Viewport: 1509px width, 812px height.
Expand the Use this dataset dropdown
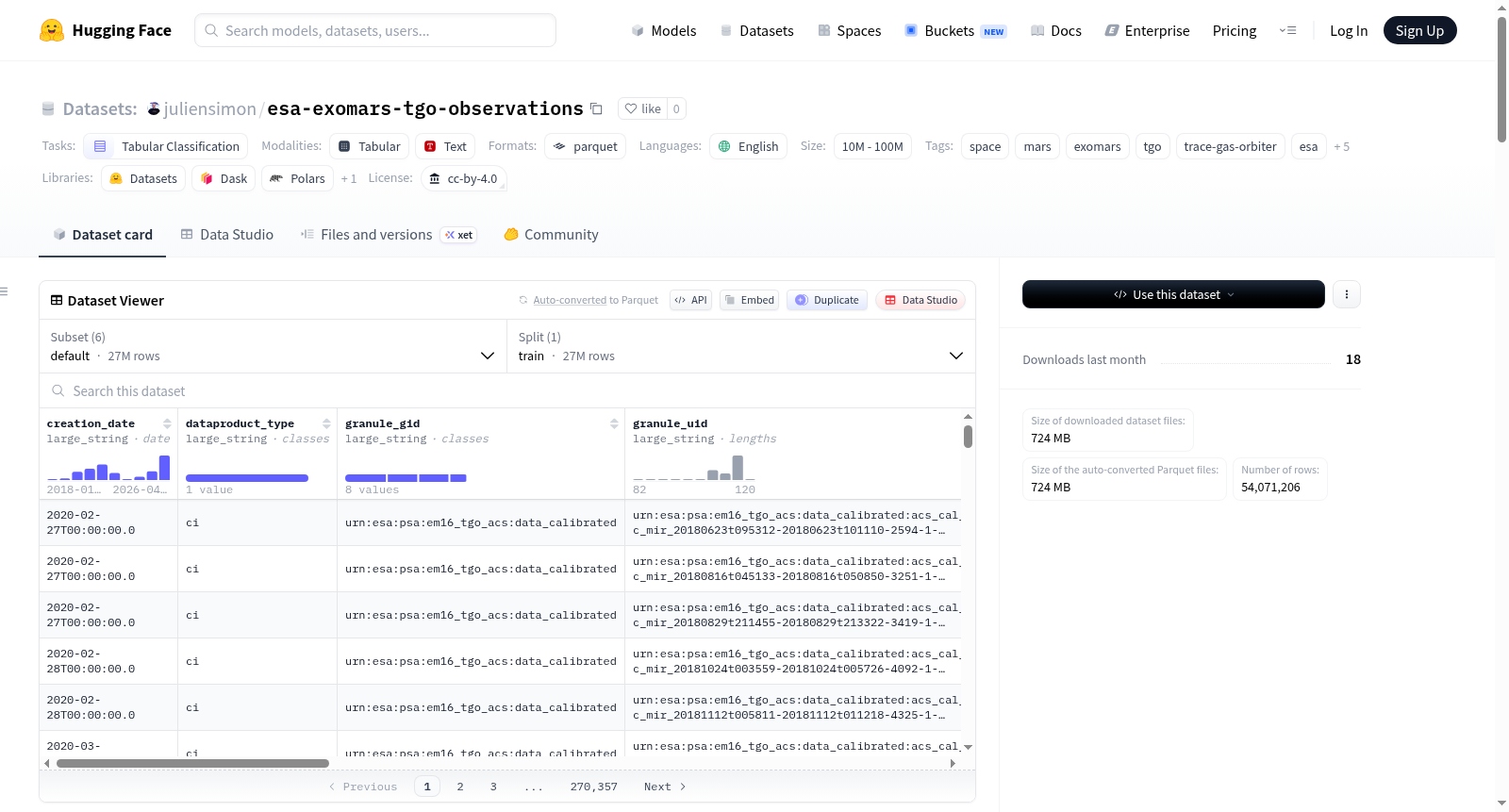(x=1173, y=294)
